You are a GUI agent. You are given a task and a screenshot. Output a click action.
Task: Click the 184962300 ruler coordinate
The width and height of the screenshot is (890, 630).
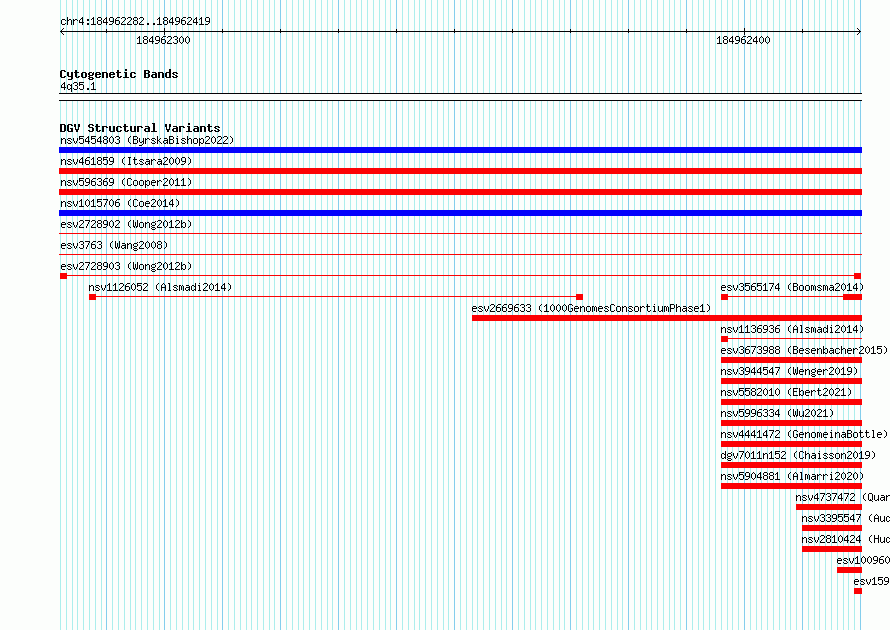point(163,40)
